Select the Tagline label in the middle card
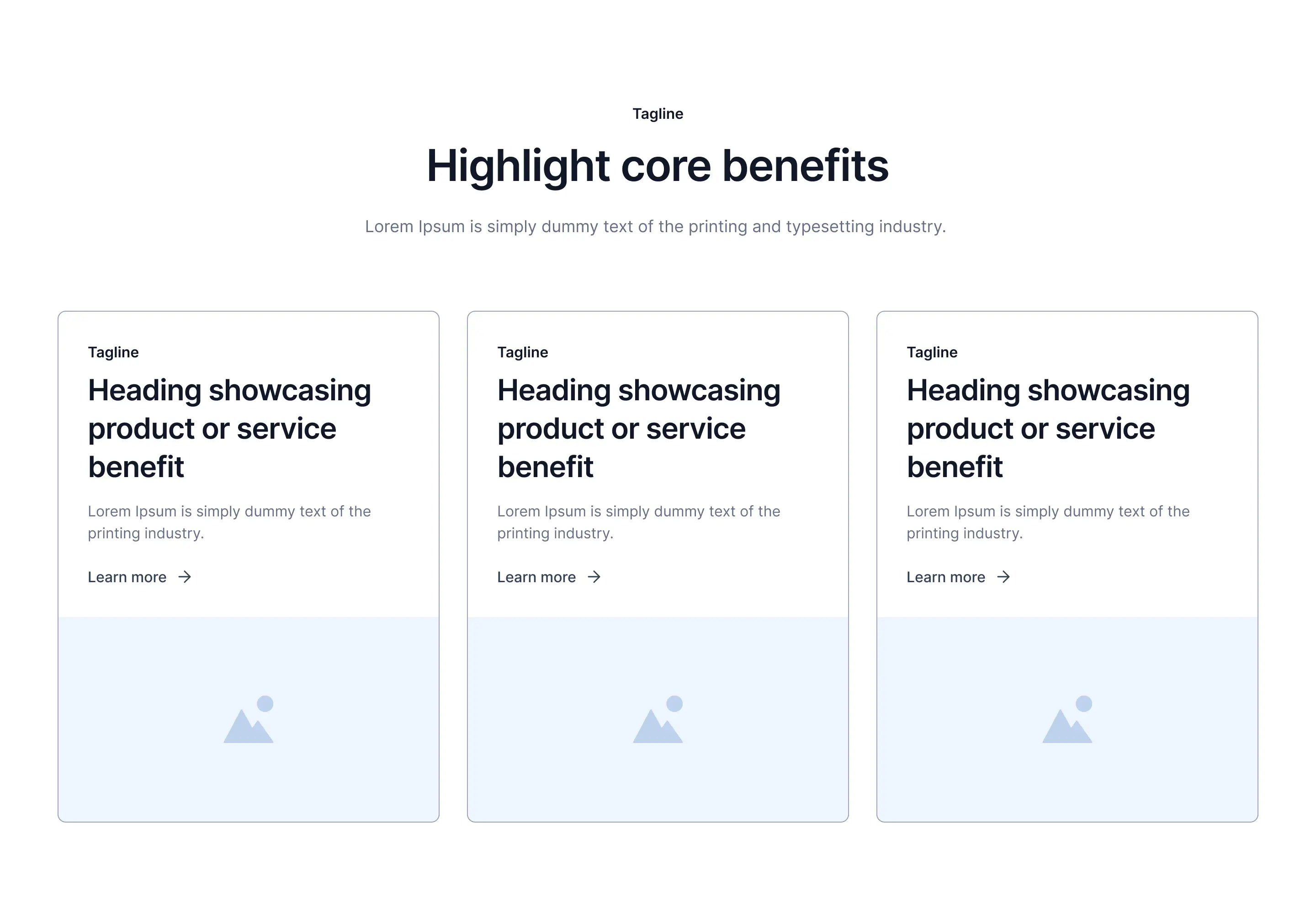This screenshot has width=1316, height=924. click(x=522, y=352)
